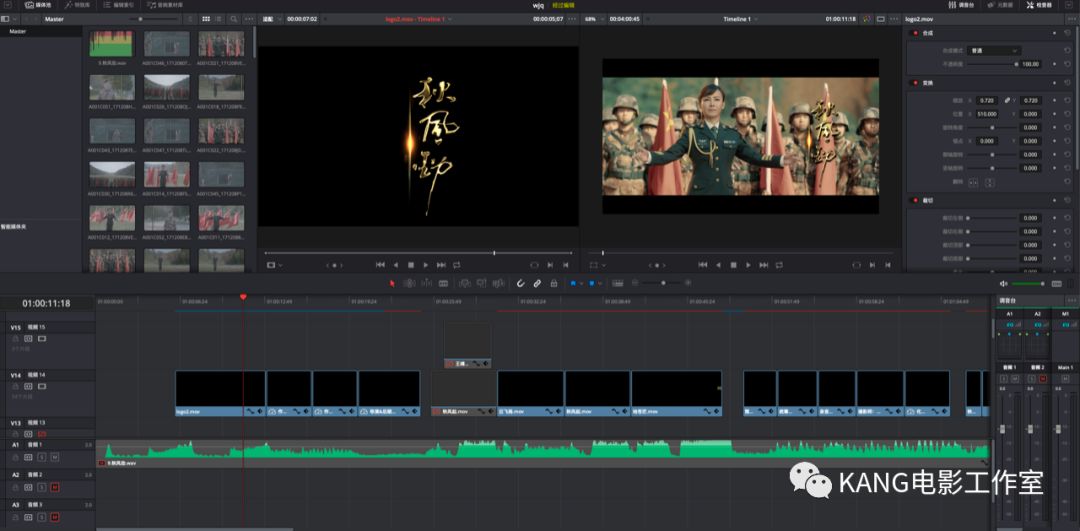
Task: Open media pool search
Action: [x=234, y=19]
